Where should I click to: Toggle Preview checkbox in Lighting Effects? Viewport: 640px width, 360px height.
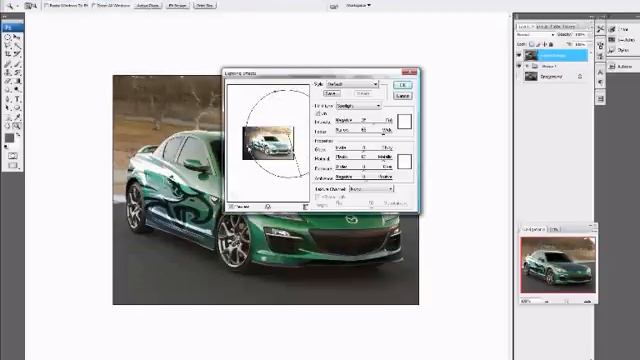tap(231, 207)
